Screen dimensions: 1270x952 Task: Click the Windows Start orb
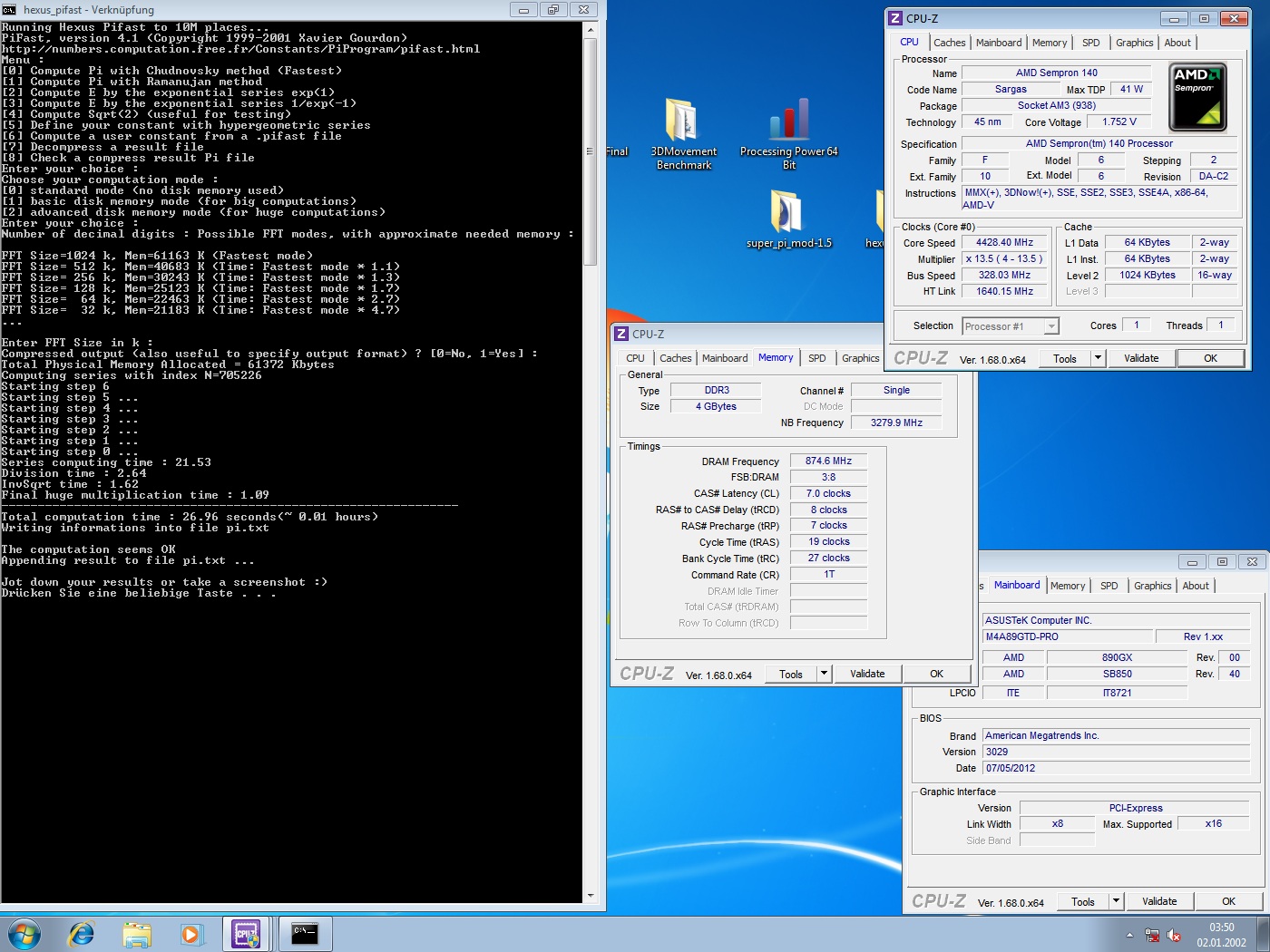click(24, 934)
